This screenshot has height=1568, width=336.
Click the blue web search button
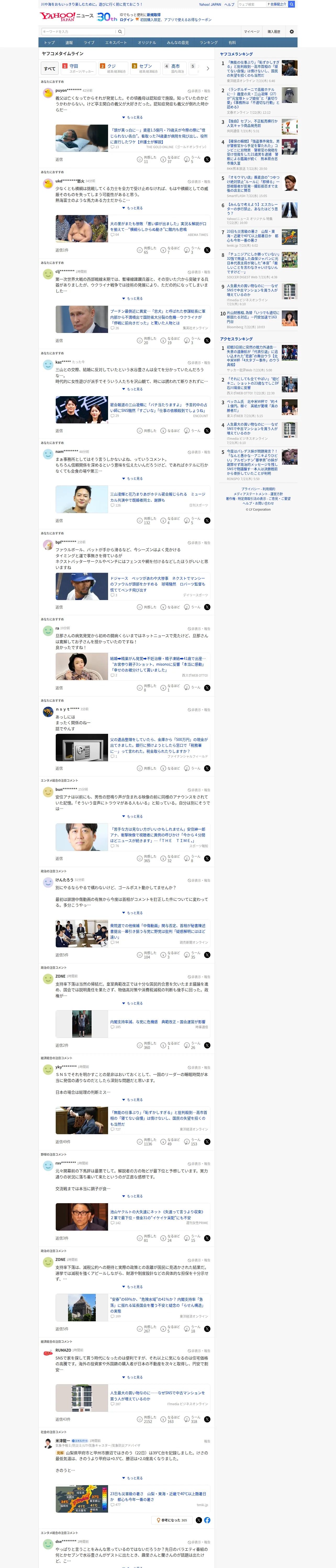(292, 4)
